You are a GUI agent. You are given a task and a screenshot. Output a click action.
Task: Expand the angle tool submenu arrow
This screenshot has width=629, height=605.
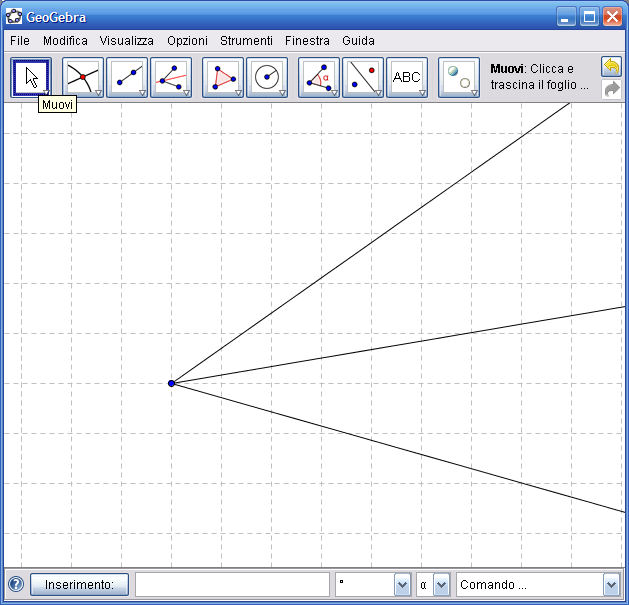point(334,93)
